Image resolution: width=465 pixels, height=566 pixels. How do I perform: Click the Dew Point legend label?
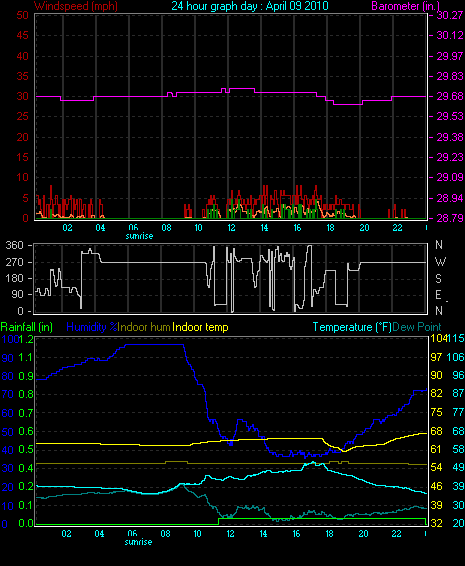coord(417,327)
